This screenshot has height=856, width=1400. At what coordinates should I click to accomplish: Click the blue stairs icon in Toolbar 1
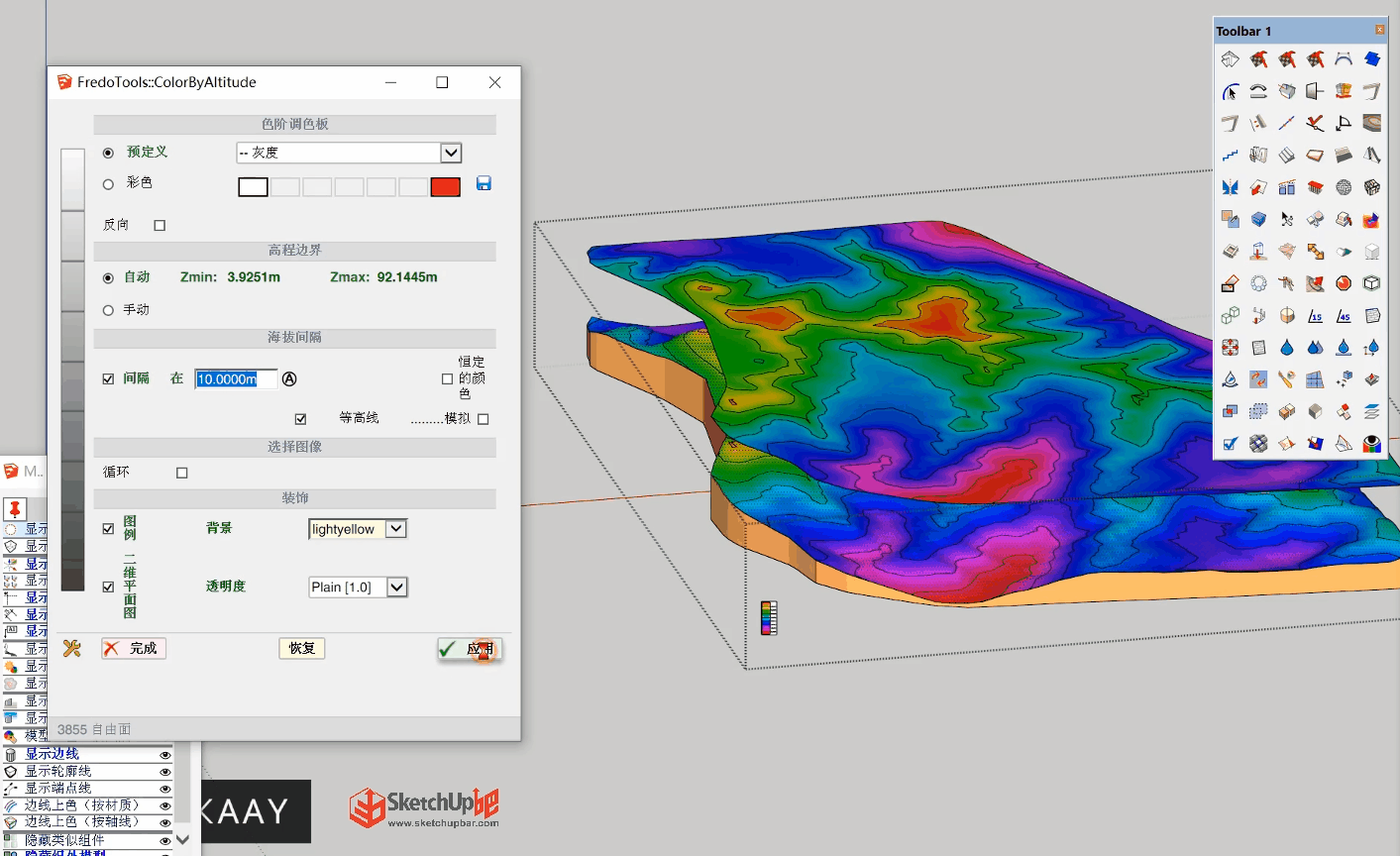[1230, 155]
